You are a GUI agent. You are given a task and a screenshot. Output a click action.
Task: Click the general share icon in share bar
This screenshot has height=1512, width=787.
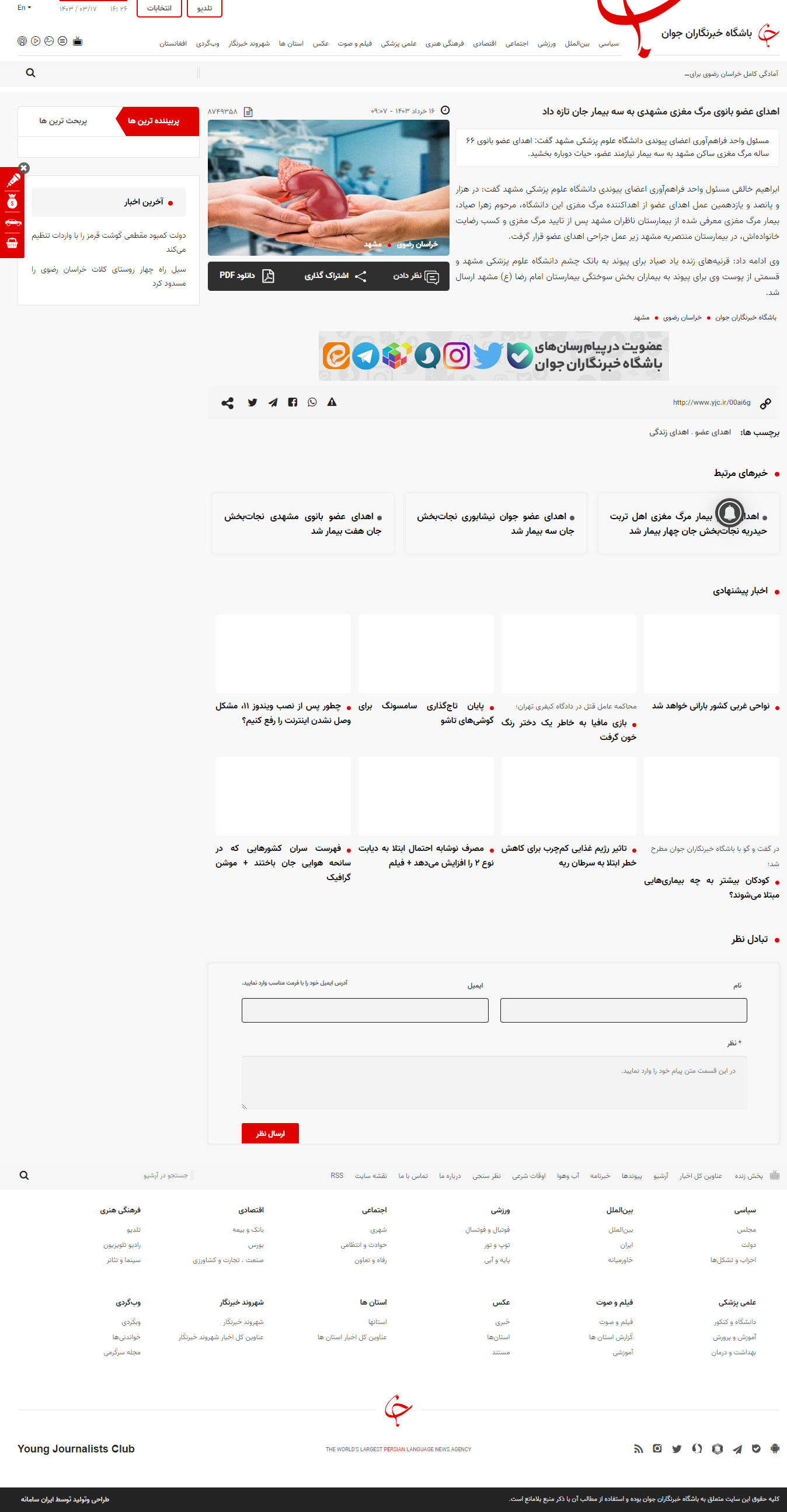pos(227,402)
